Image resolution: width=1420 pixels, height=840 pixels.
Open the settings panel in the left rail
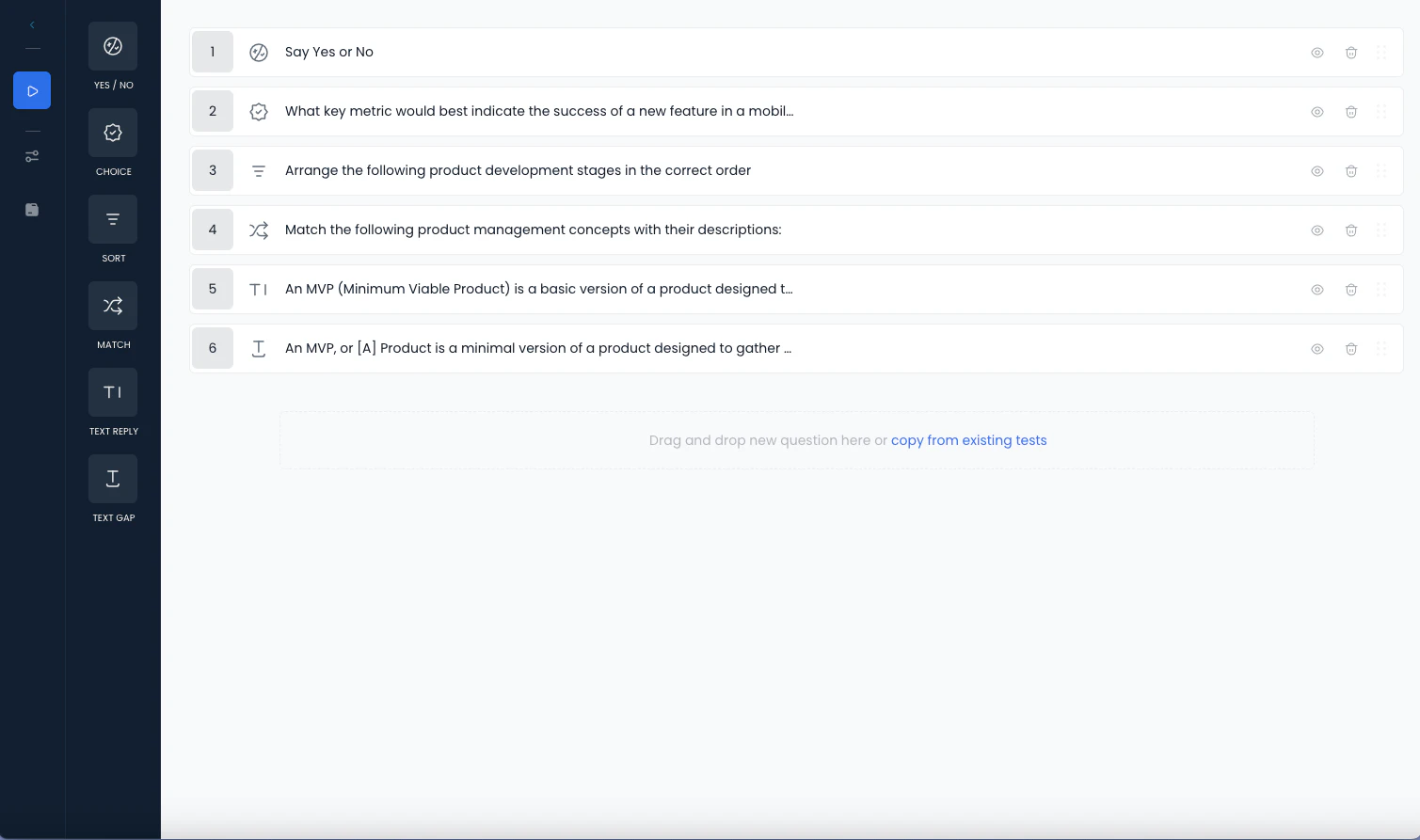click(x=31, y=156)
